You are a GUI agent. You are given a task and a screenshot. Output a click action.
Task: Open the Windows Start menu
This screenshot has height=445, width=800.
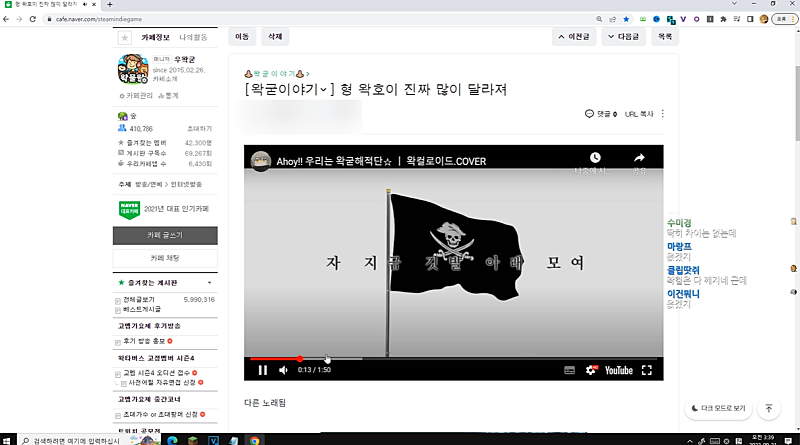click(x=7, y=440)
